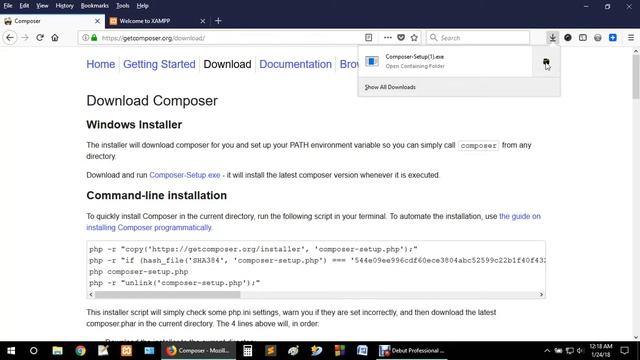640x360 pixels.
Task: Click the grey round extension icon next to sidebar button
Action: [598, 38]
